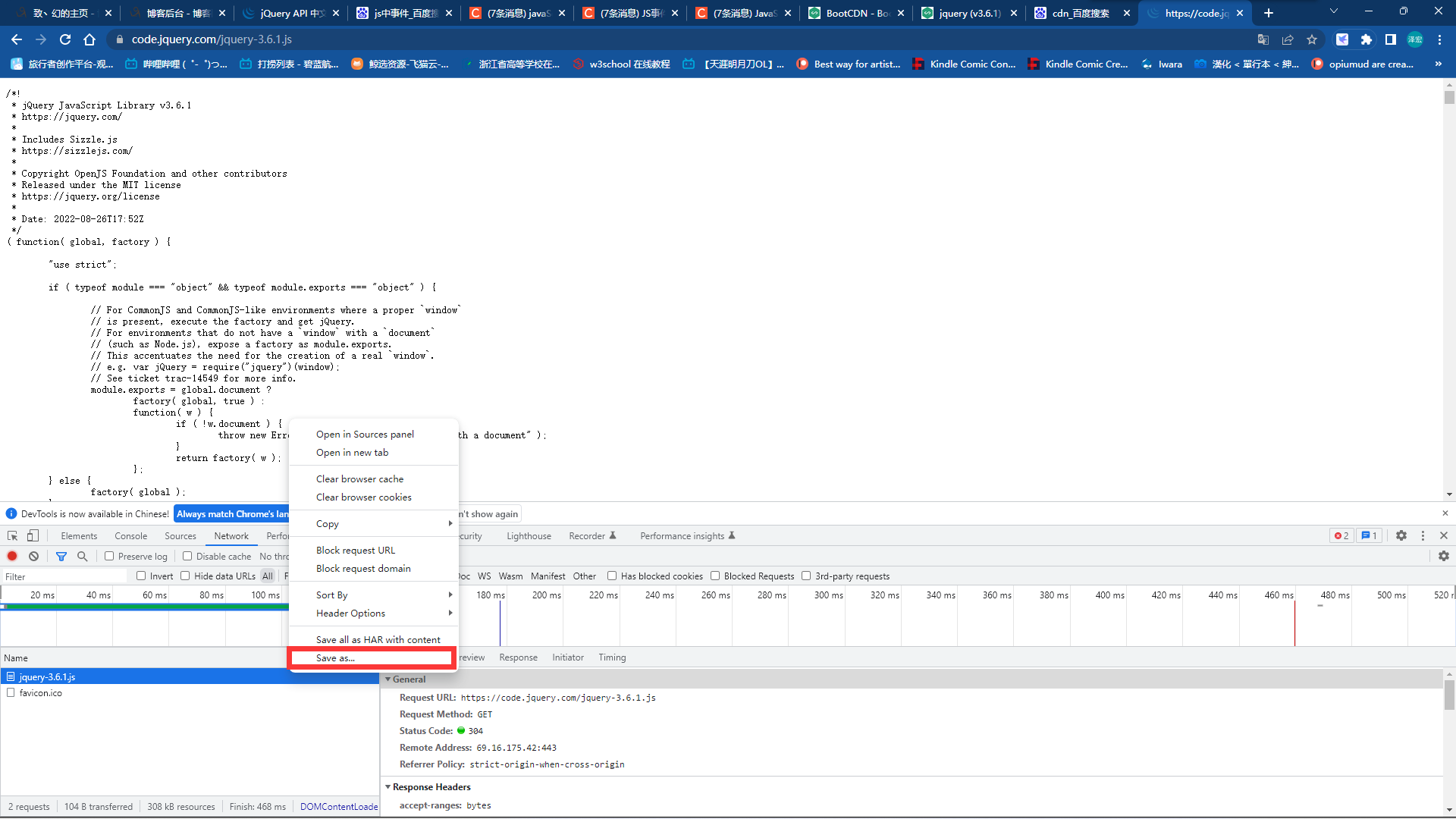
Task: Open the side panel icon
Action: pyautogui.click(x=1391, y=39)
